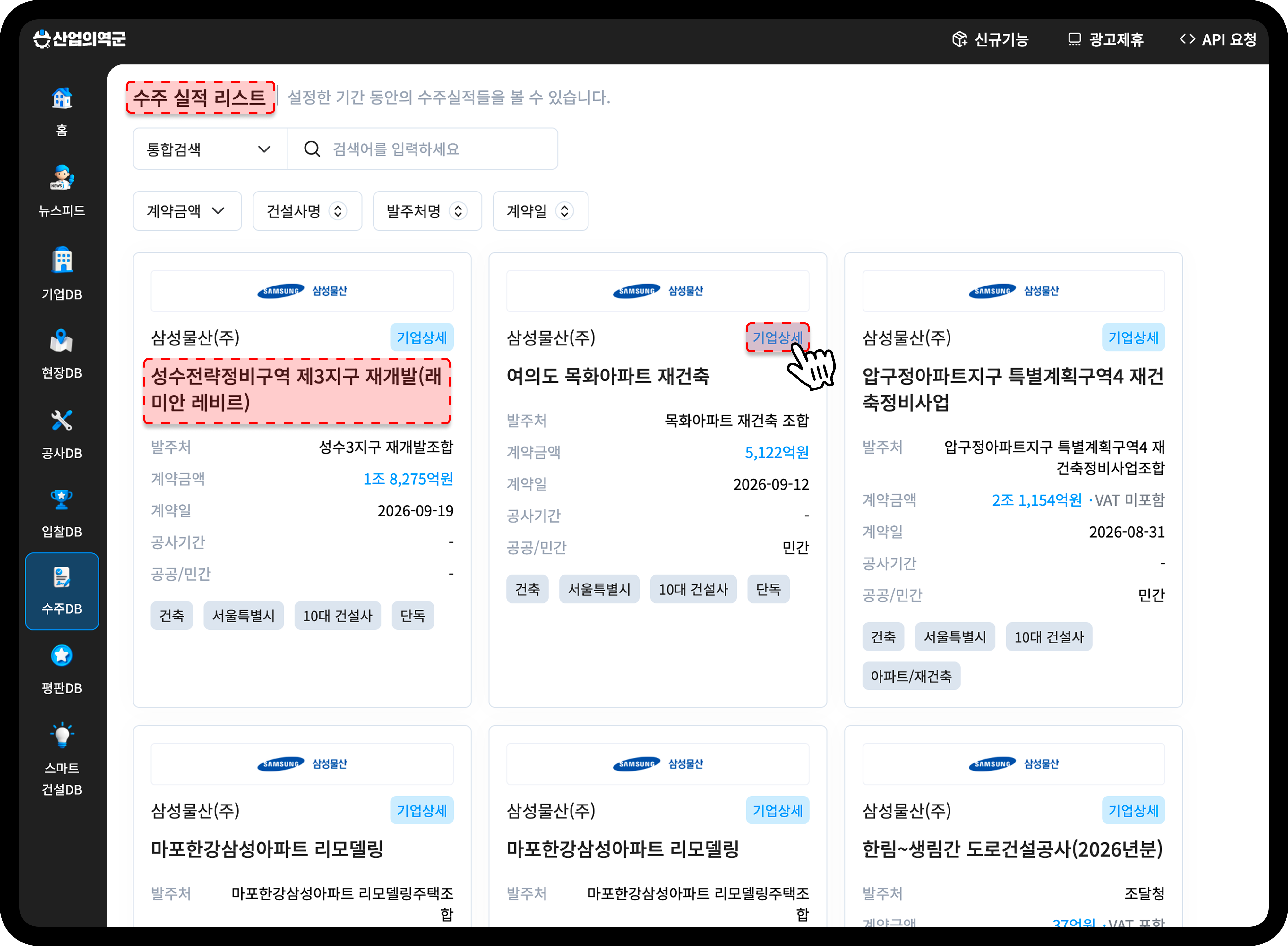Image resolution: width=1288 pixels, height=946 pixels.
Task: Click 기업상세 on the first 마포한강삼성아파트 card
Action: pyautogui.click(x=422, y=810)
